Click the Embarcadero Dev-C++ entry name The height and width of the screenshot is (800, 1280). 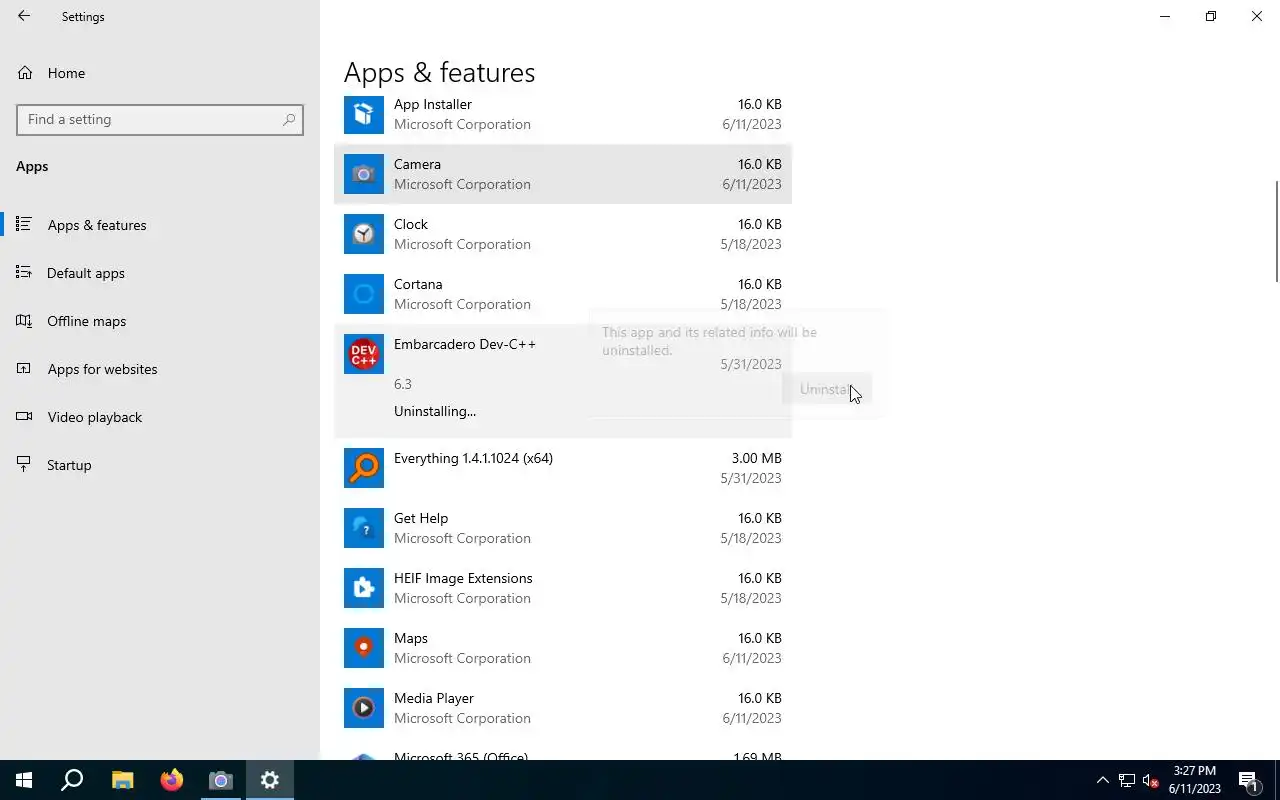[465, 344]
